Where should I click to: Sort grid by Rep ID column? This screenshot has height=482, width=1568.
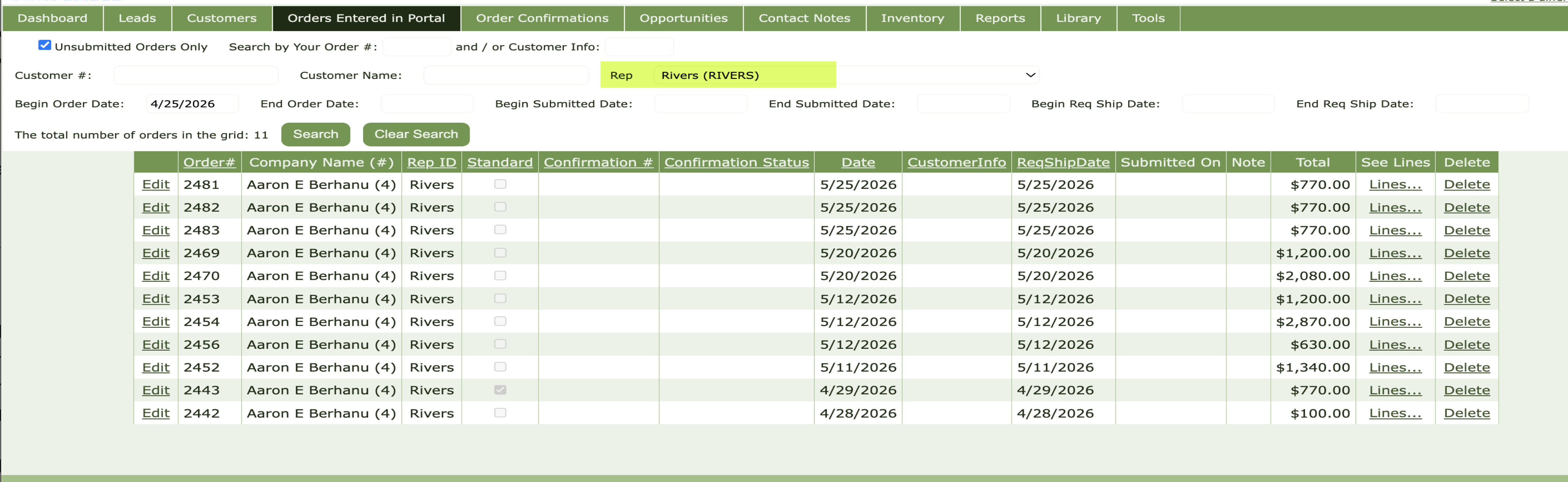431,162
